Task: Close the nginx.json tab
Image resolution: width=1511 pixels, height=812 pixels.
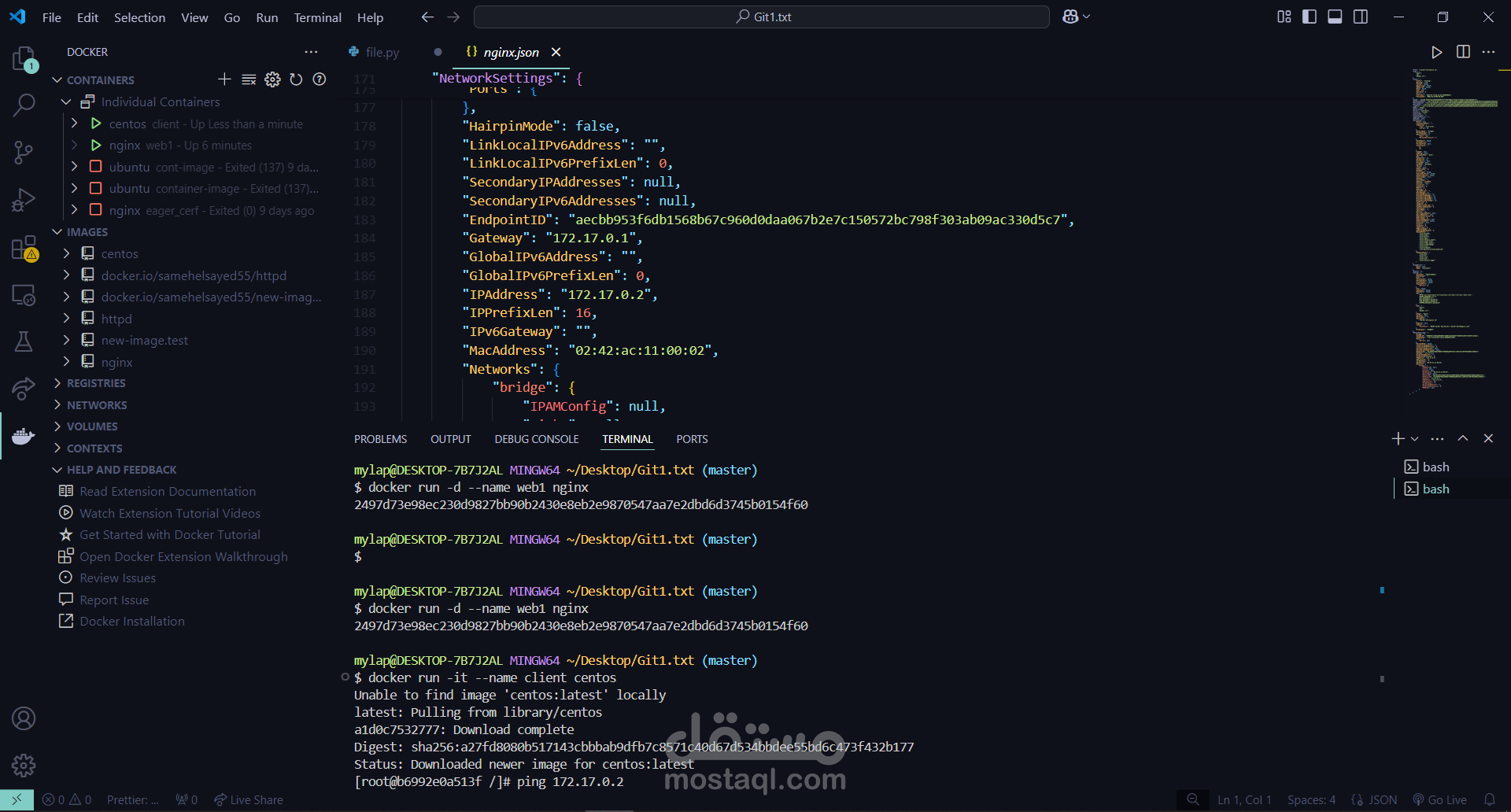Action: click(x=556, y=52)
